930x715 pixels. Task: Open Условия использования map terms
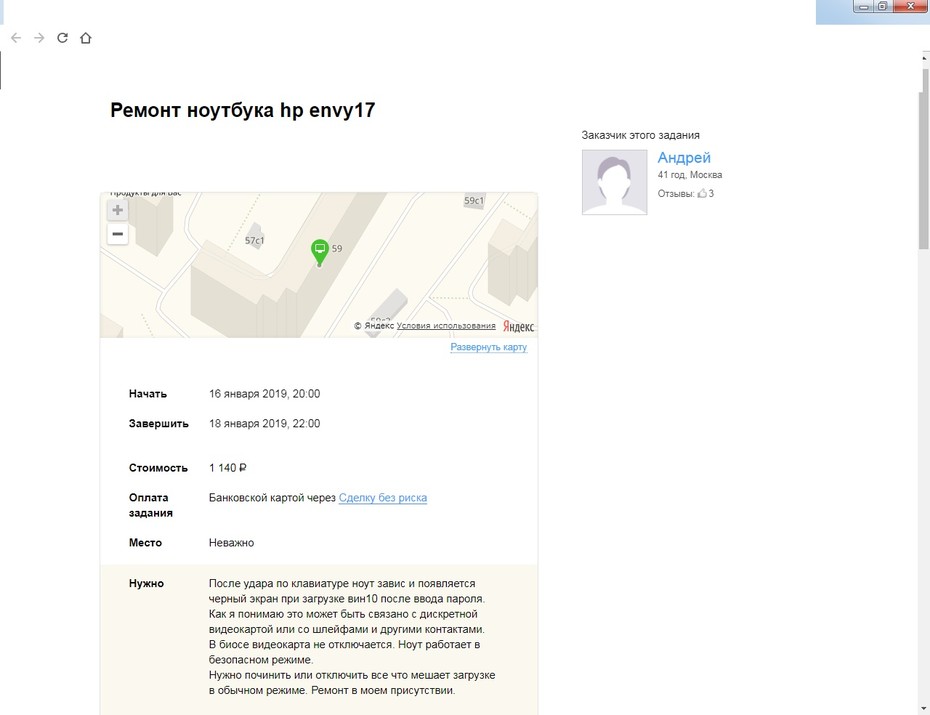coord(446,325)
